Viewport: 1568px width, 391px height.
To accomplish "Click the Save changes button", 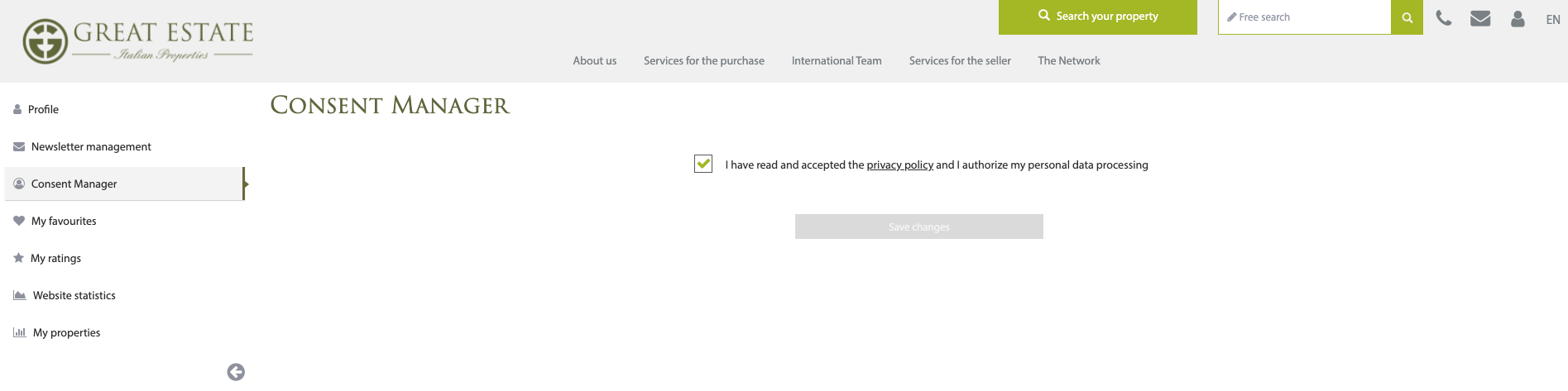I will pos(919,226).
